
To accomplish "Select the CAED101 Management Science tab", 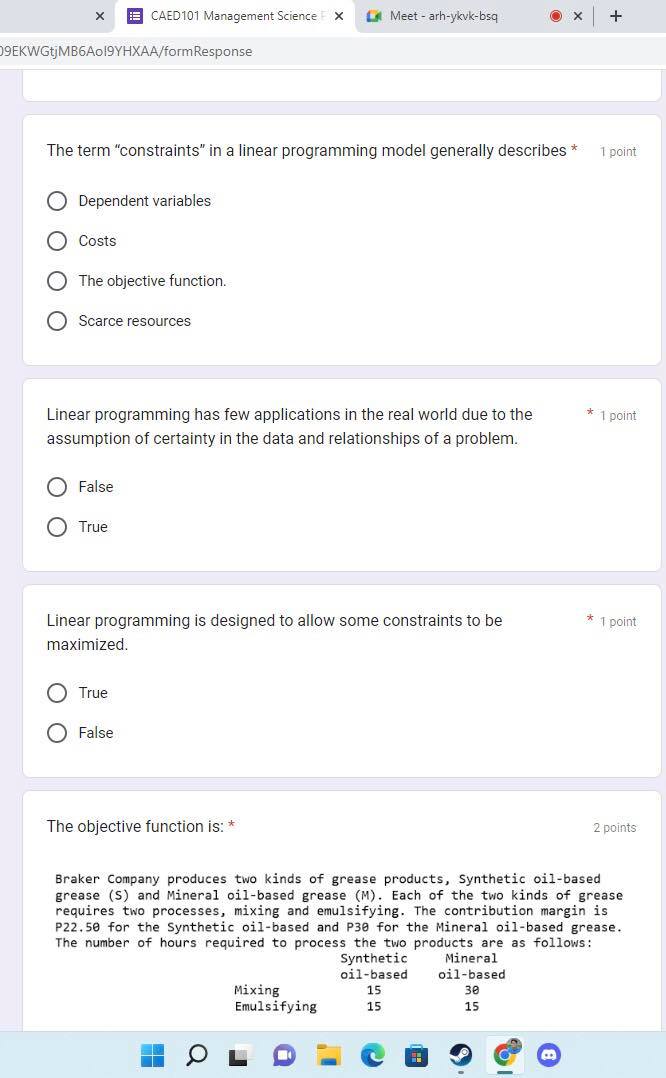I will point(228,16).
